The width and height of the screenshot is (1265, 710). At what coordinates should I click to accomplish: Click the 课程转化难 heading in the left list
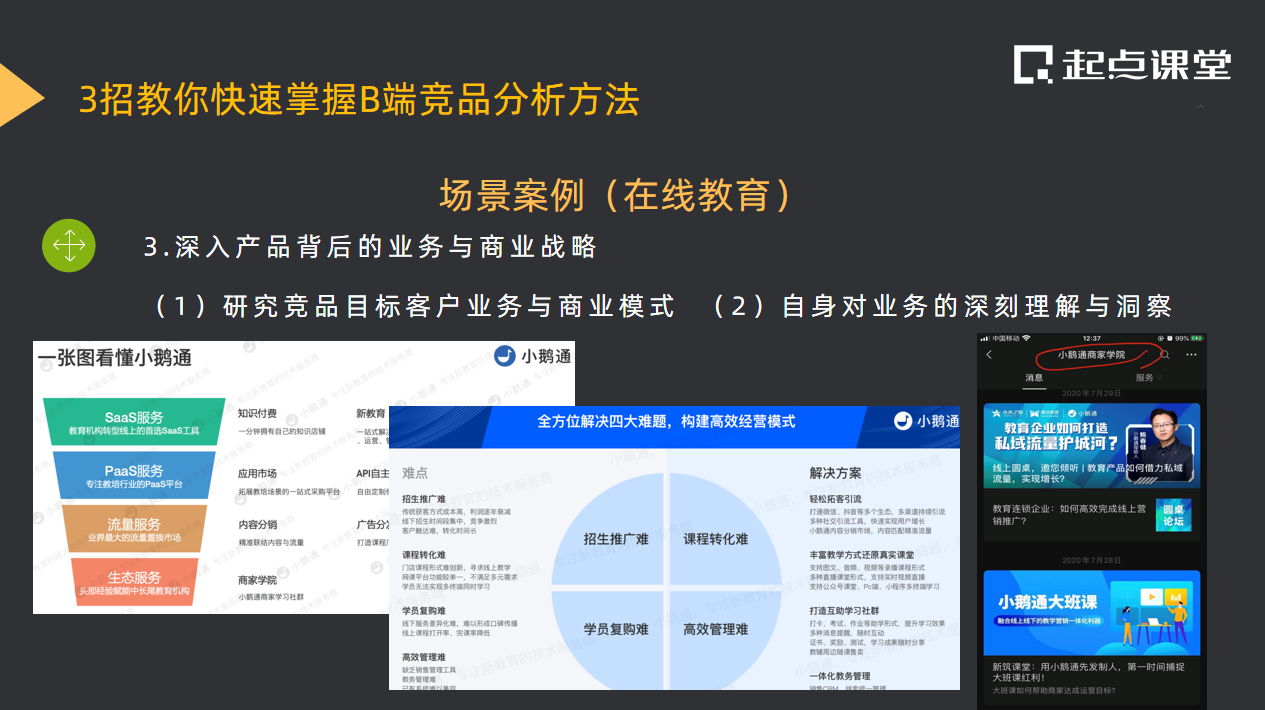pyautogui.click(x=424, y=554)
